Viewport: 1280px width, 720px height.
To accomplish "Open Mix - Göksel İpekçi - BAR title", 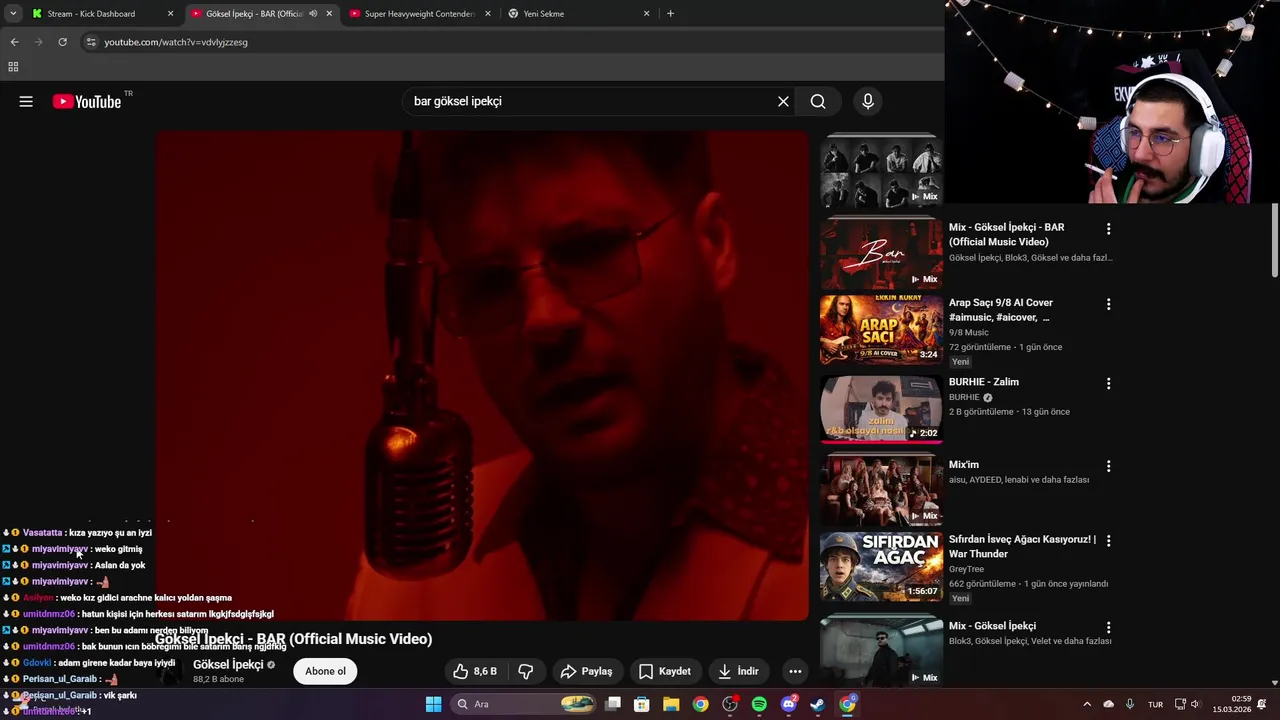I will coord(1006,235).
